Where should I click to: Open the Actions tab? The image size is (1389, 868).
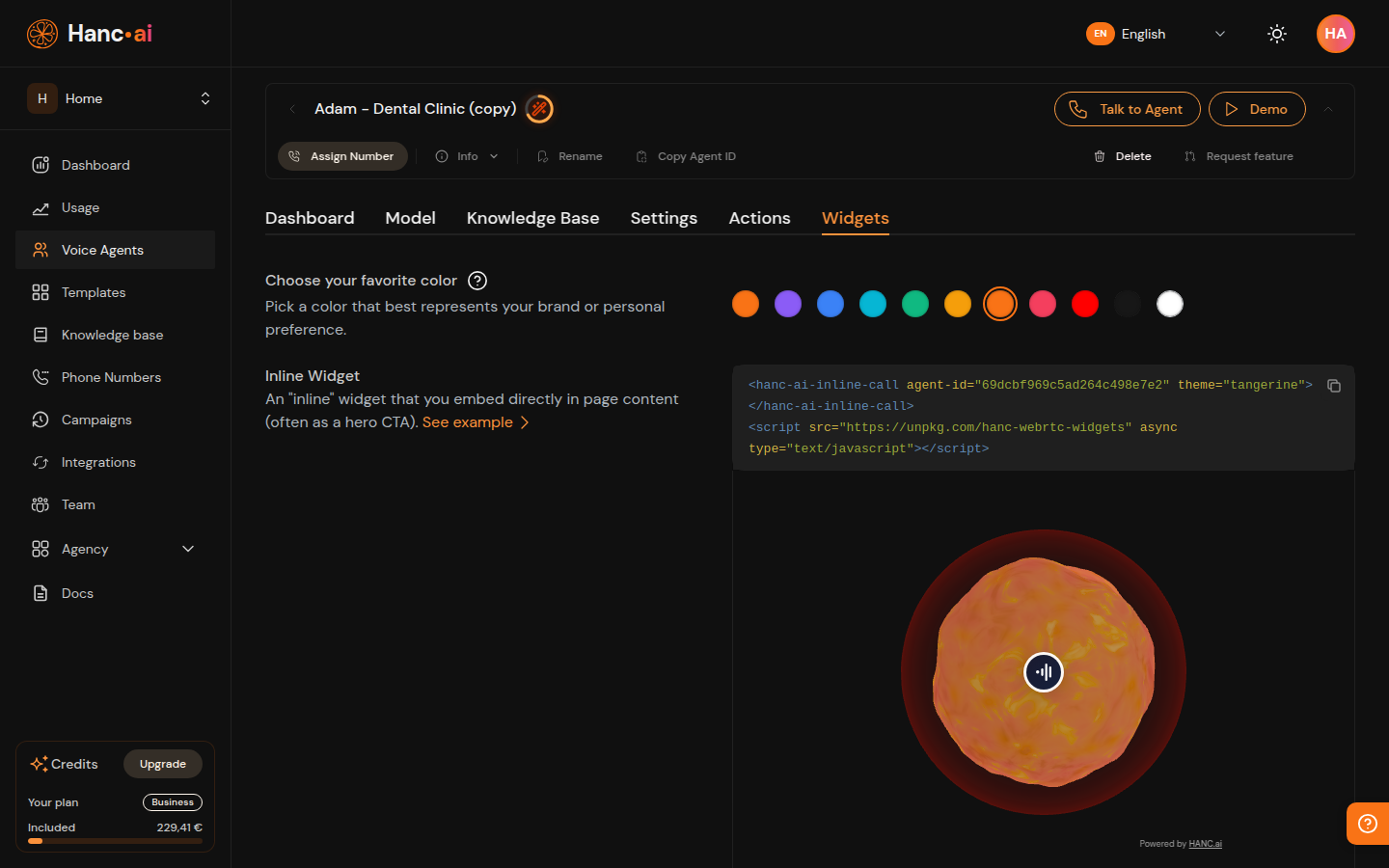759,218
